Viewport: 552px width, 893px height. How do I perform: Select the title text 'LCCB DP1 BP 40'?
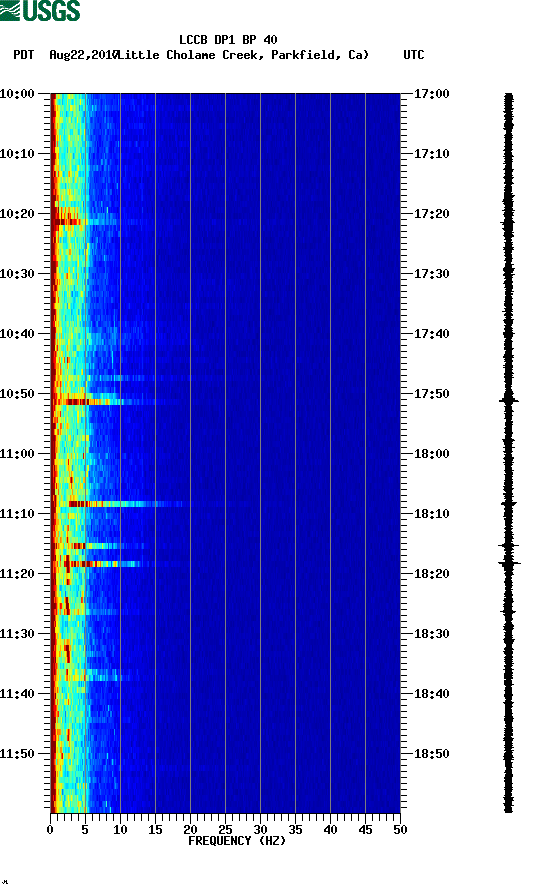click(228, 40)
